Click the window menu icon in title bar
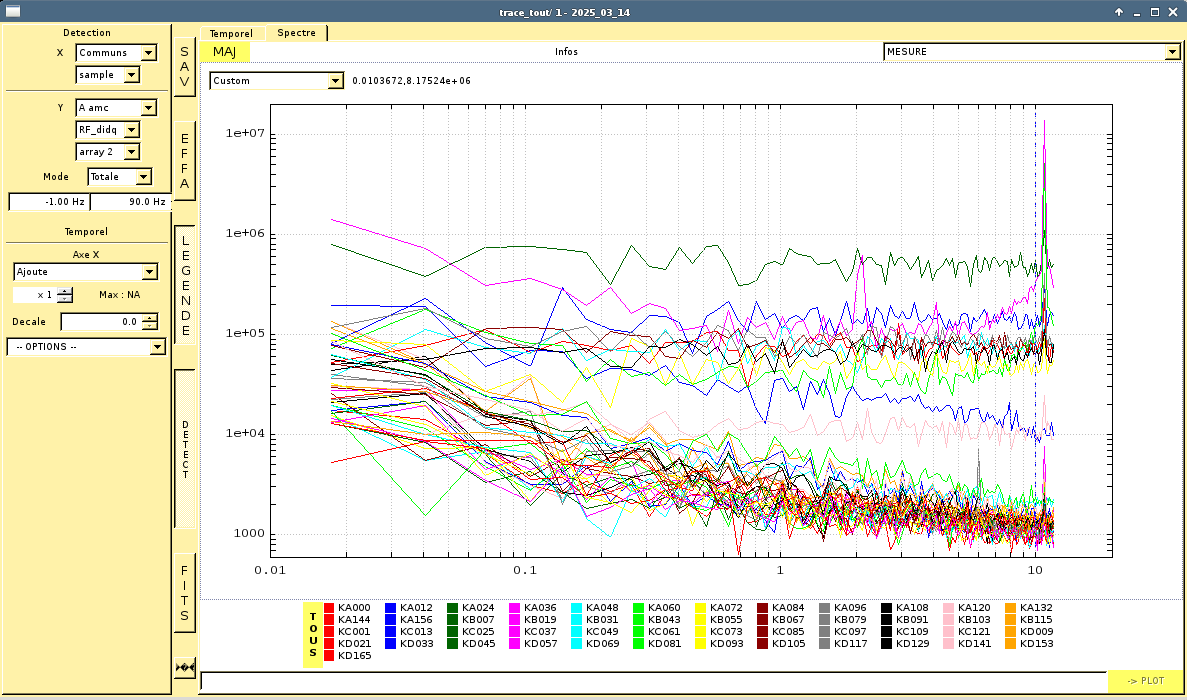The image size is (1187, 700). 13,11
